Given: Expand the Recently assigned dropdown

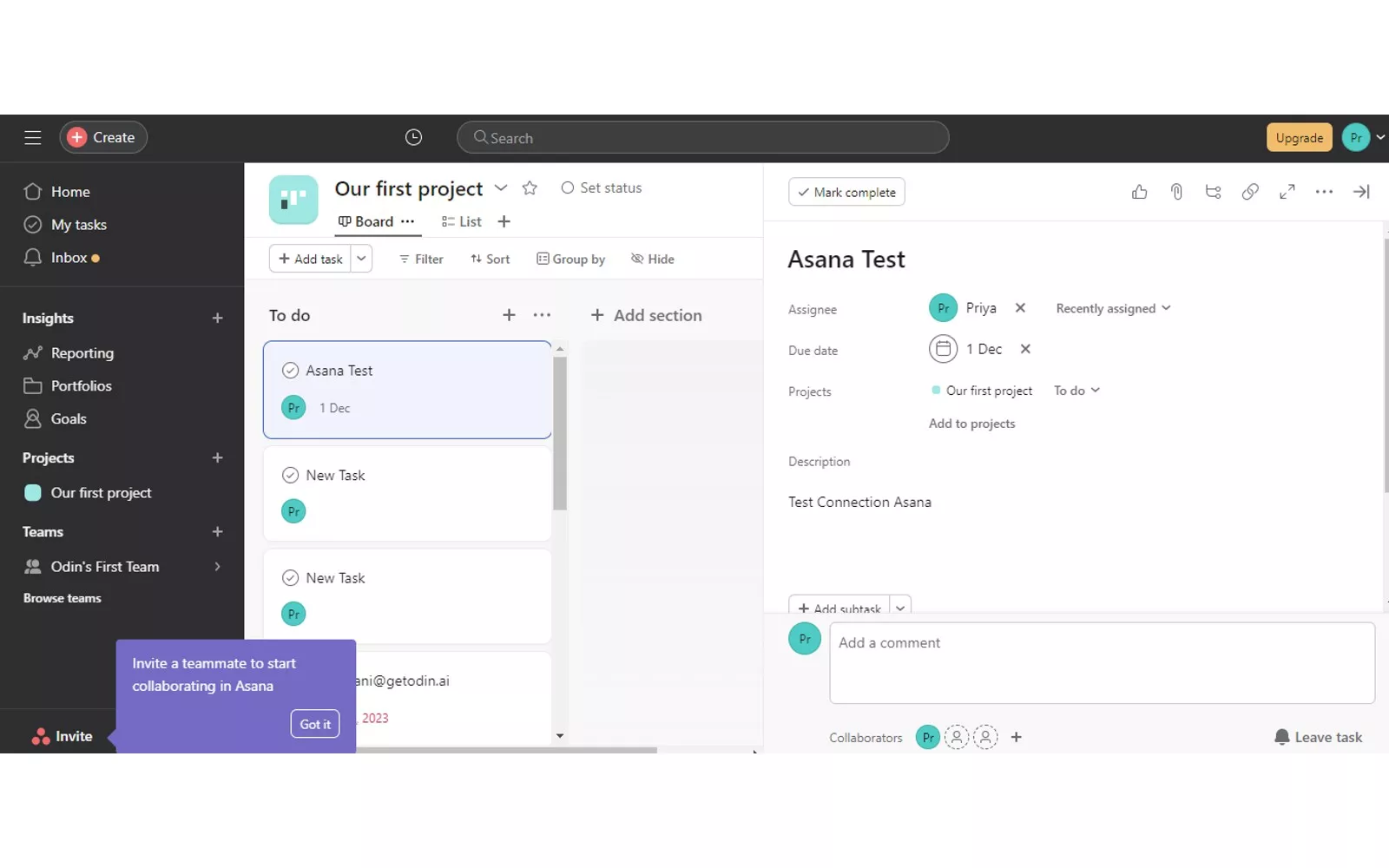Looking at the screenshot, I should [x=1113, y=308].
